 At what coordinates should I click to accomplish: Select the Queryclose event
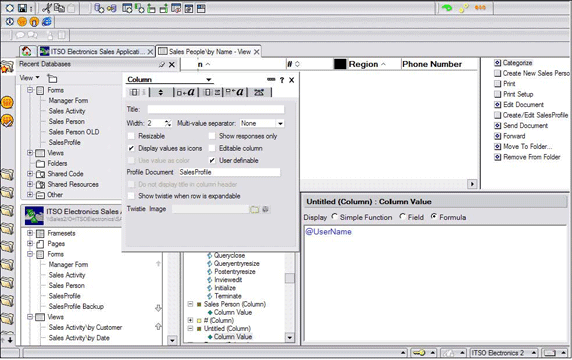(229, 255)
